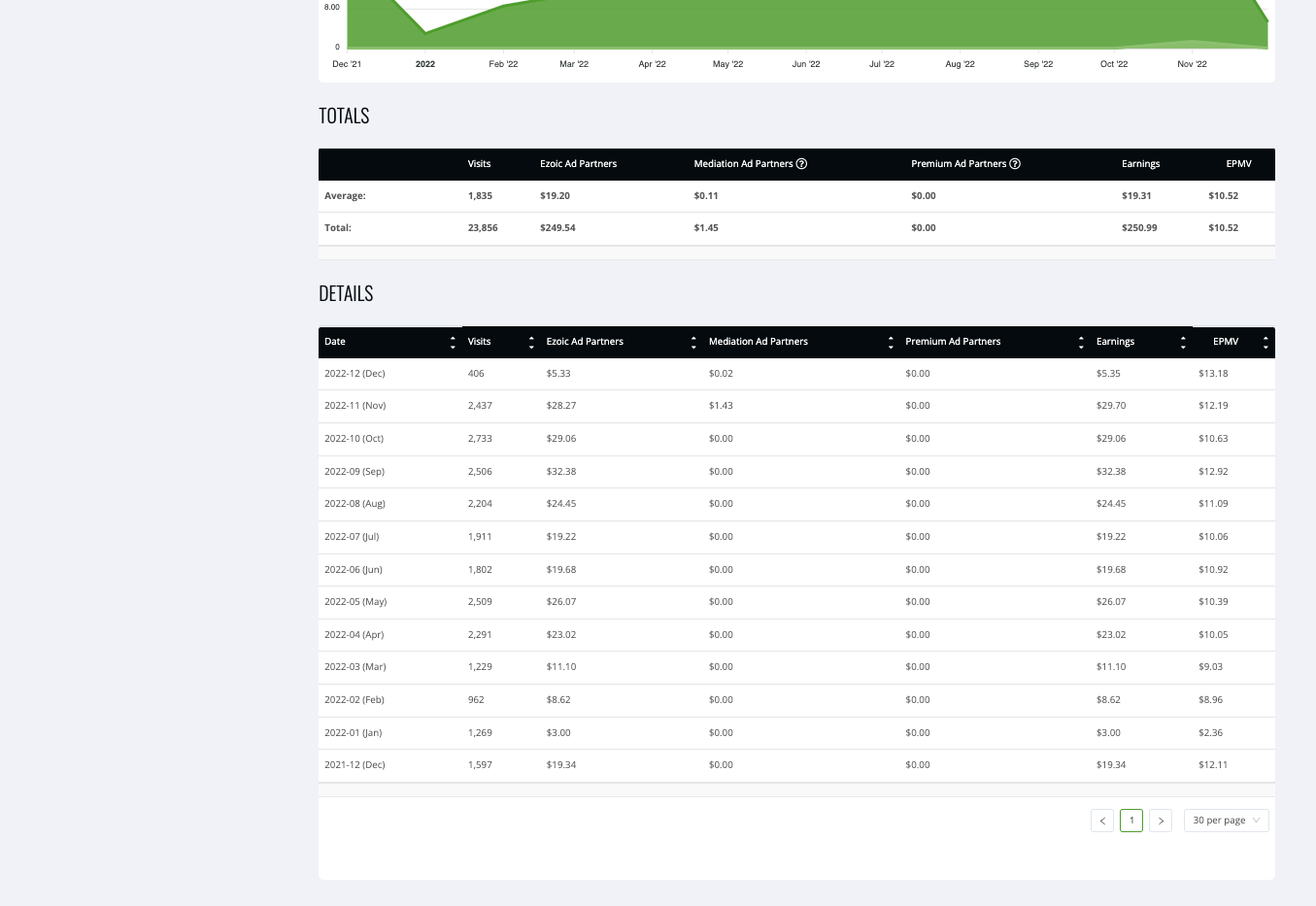Screen dimensions: 1316x906
Task: Click January EPMV value $2.36
Action: pos(1210,733)
